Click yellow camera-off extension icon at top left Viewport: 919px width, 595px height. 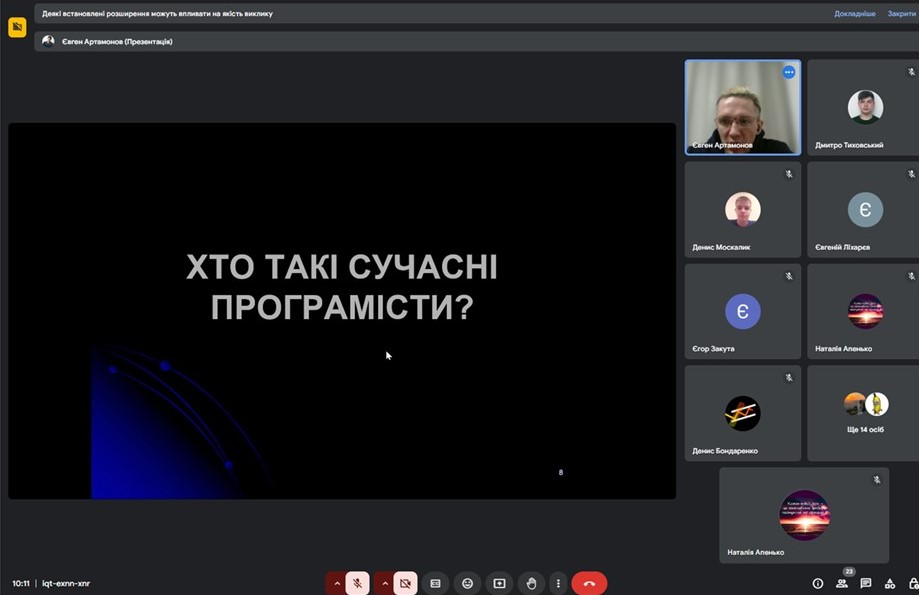click(x=17, y=27)
